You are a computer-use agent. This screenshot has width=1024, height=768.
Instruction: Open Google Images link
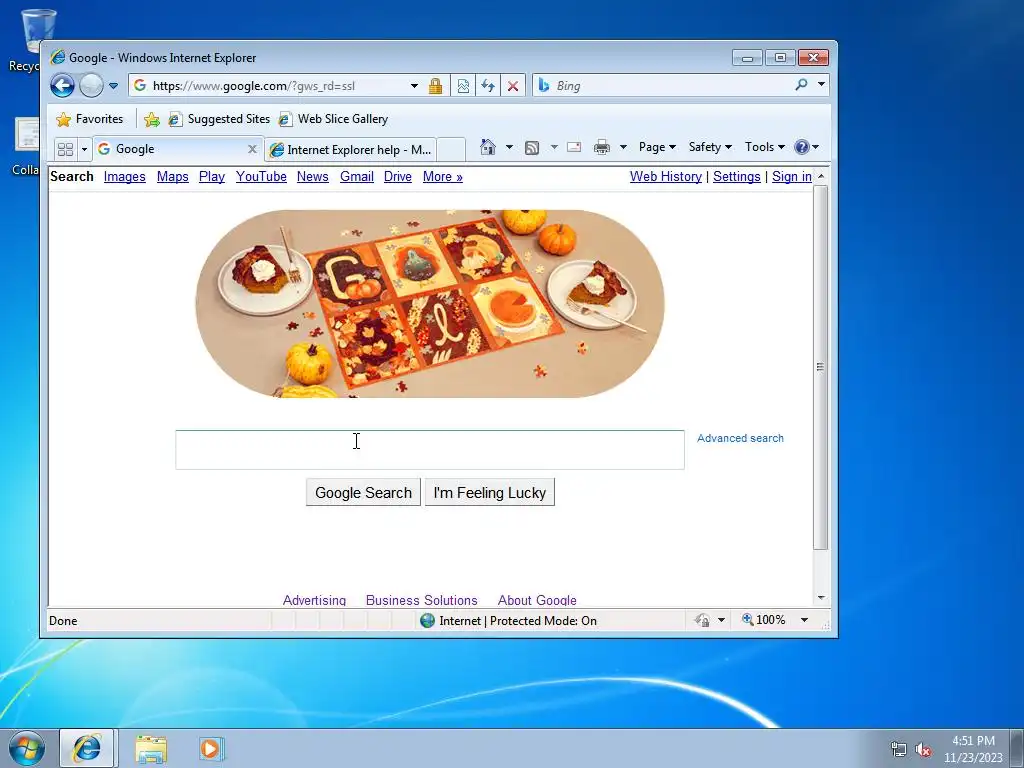pyautogui.click(x=125, y=177)
